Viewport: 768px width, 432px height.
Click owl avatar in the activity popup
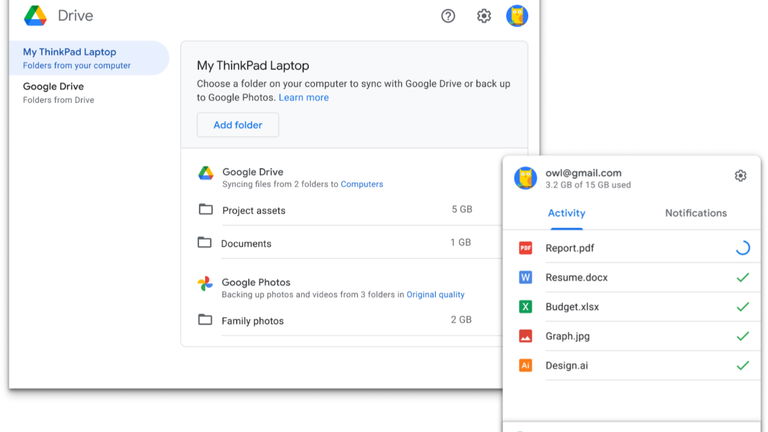point(525,178)
